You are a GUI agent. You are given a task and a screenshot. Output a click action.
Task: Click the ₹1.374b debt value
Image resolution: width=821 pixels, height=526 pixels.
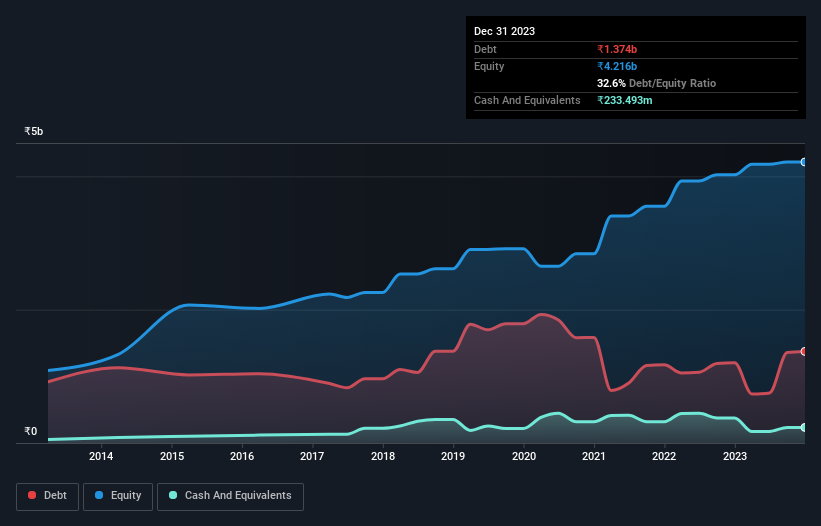point(617,49)
